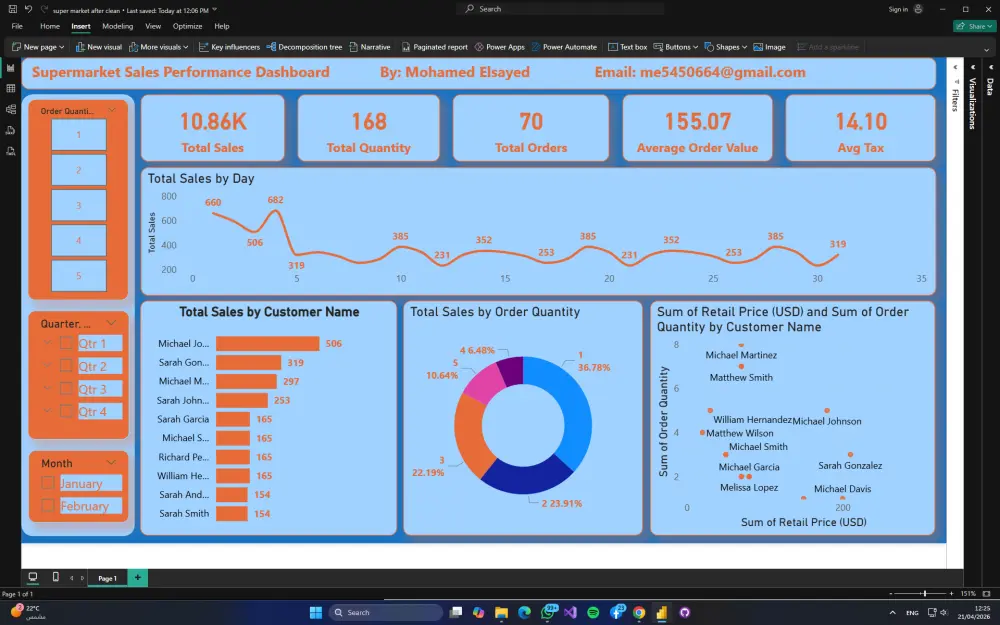Screen dimensions: 1000x625
Task: Select the Page 1 tab
Action: pyautogui.click(x=107, y=578)
